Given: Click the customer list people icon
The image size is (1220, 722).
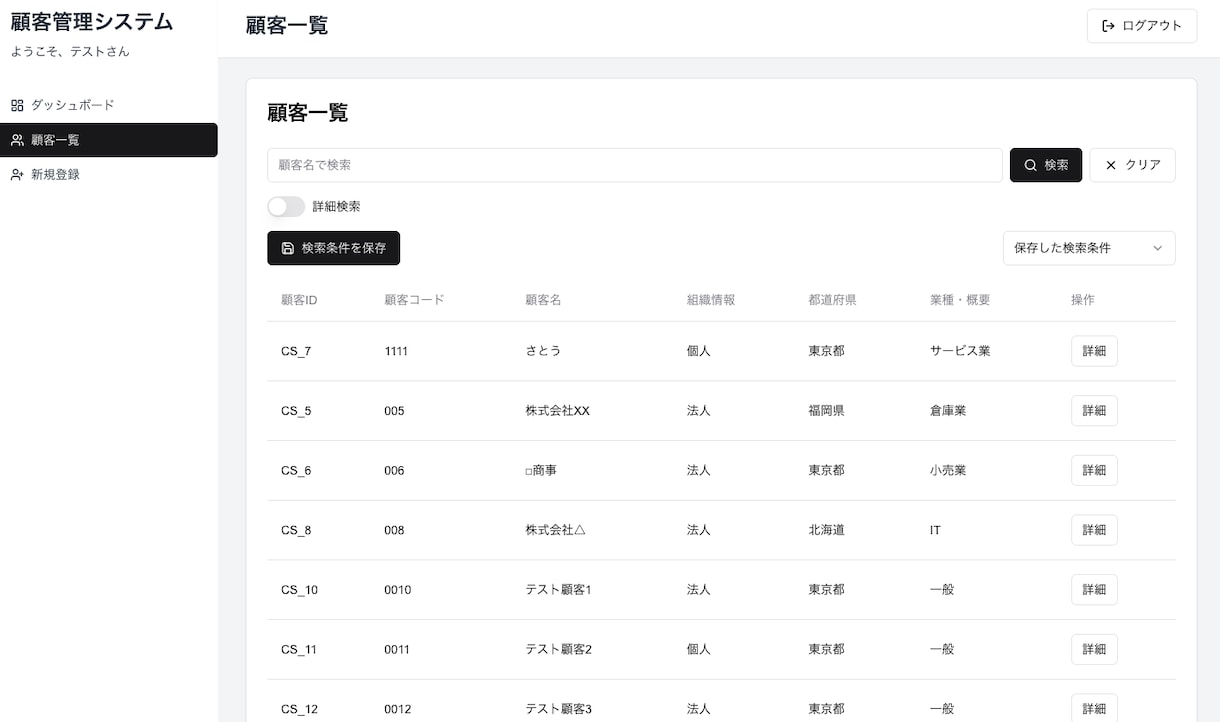Looking at the screenshot, I should (x=17, y=140).
